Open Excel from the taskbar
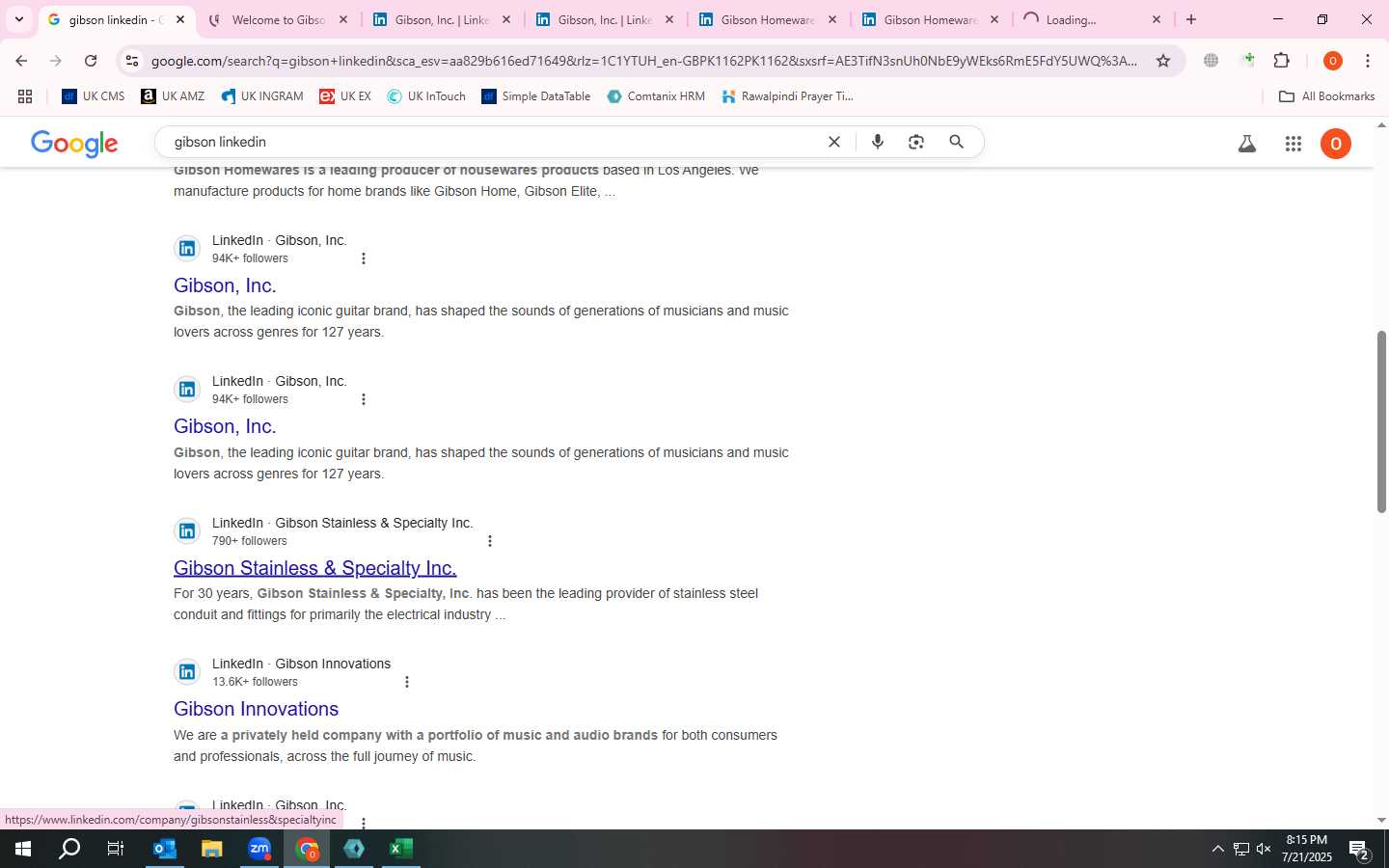1389x868 pixels. coord(401,849)
